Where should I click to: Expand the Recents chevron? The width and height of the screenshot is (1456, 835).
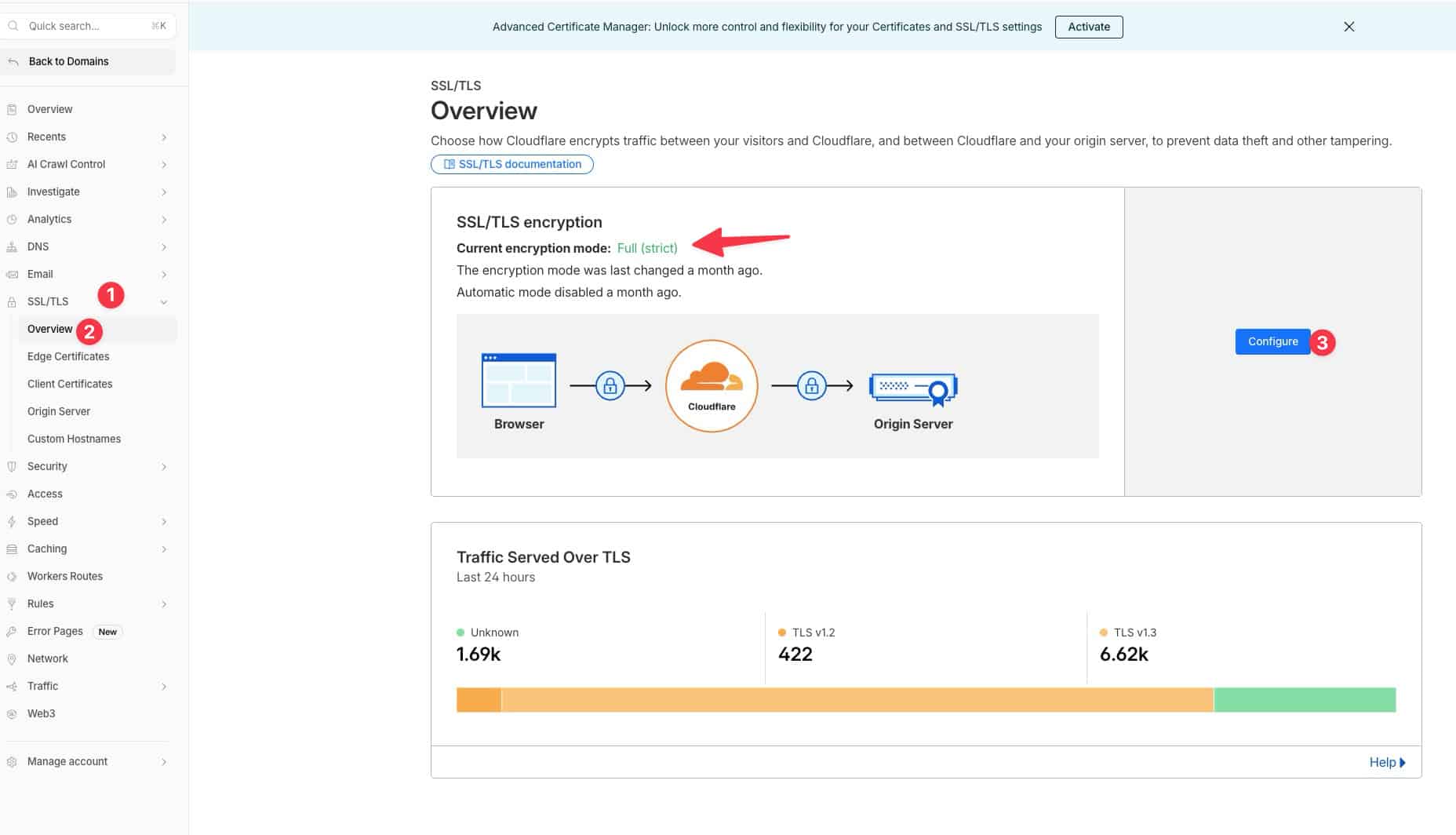point(164,137)
